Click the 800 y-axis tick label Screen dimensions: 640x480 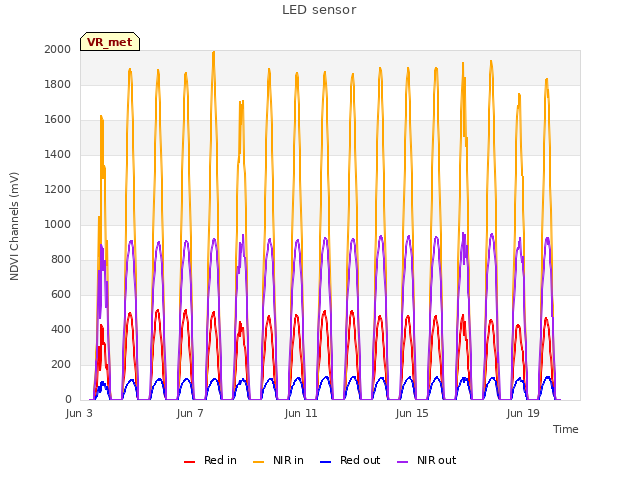point(61,260)
